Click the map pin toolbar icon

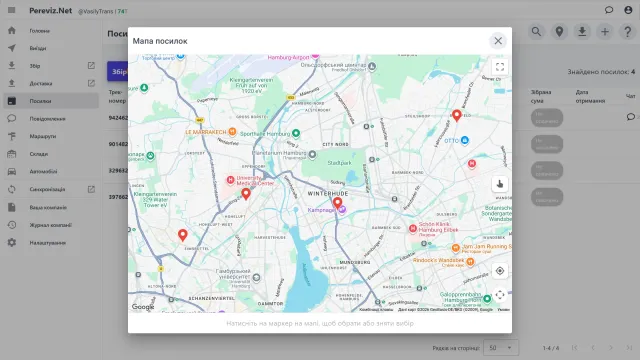pyautogui.click(x=559, y=31)
